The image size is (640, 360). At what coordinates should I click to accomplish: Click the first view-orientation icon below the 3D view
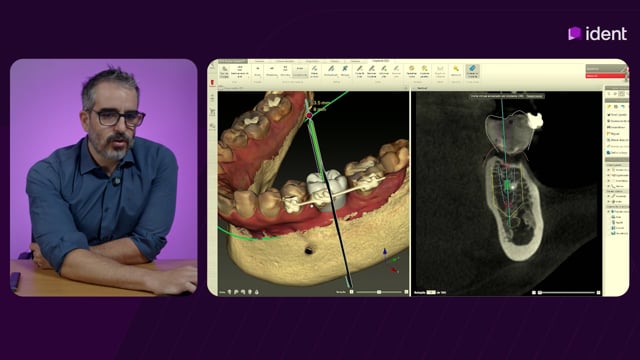click(229, 292)
